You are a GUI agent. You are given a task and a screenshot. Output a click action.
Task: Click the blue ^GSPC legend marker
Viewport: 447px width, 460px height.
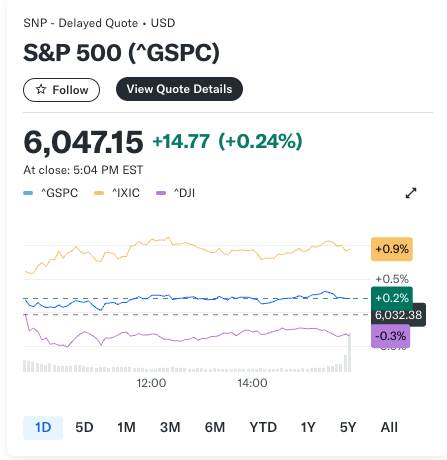pos(28,193)
